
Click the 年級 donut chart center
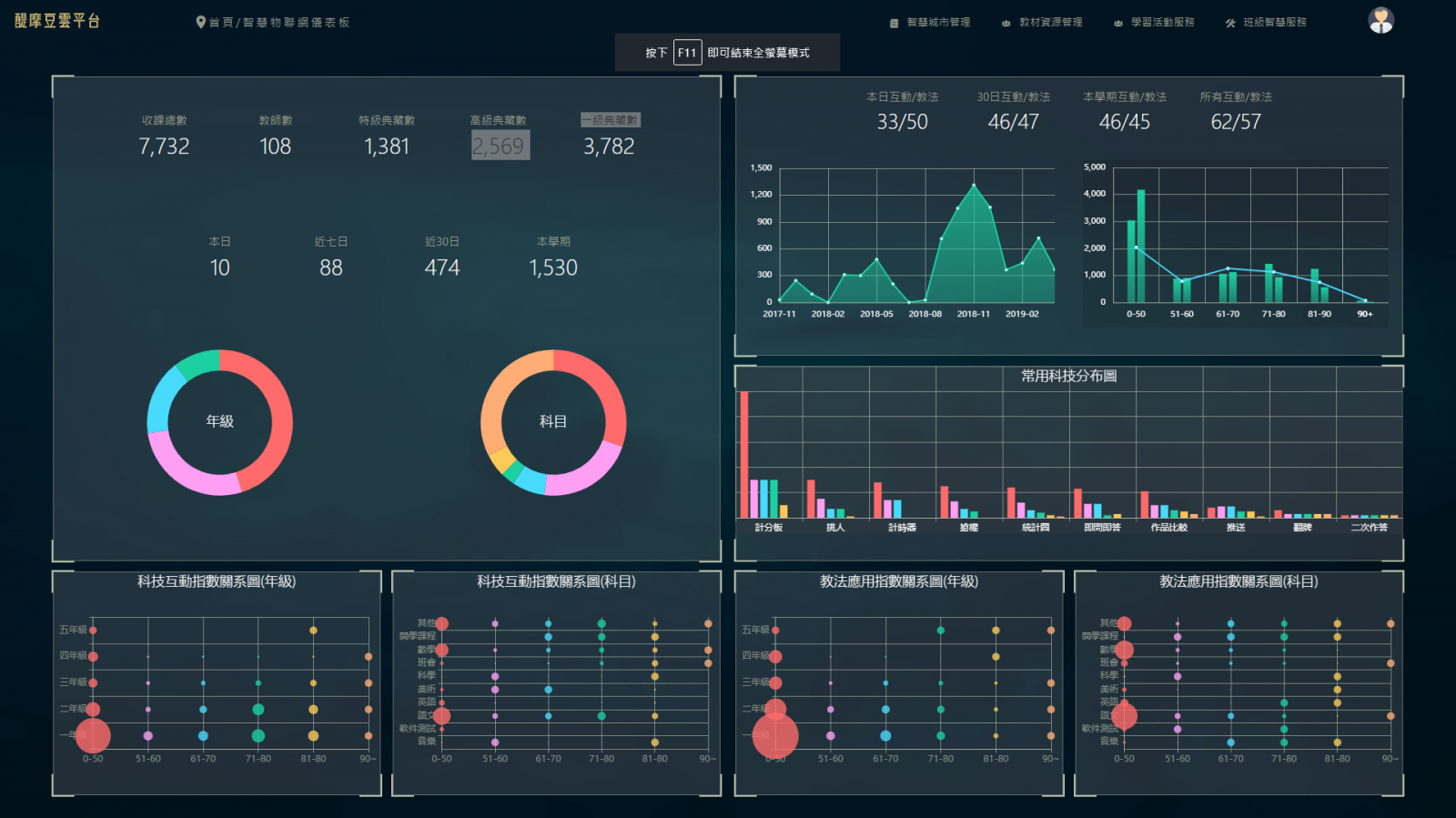[220, 421]
